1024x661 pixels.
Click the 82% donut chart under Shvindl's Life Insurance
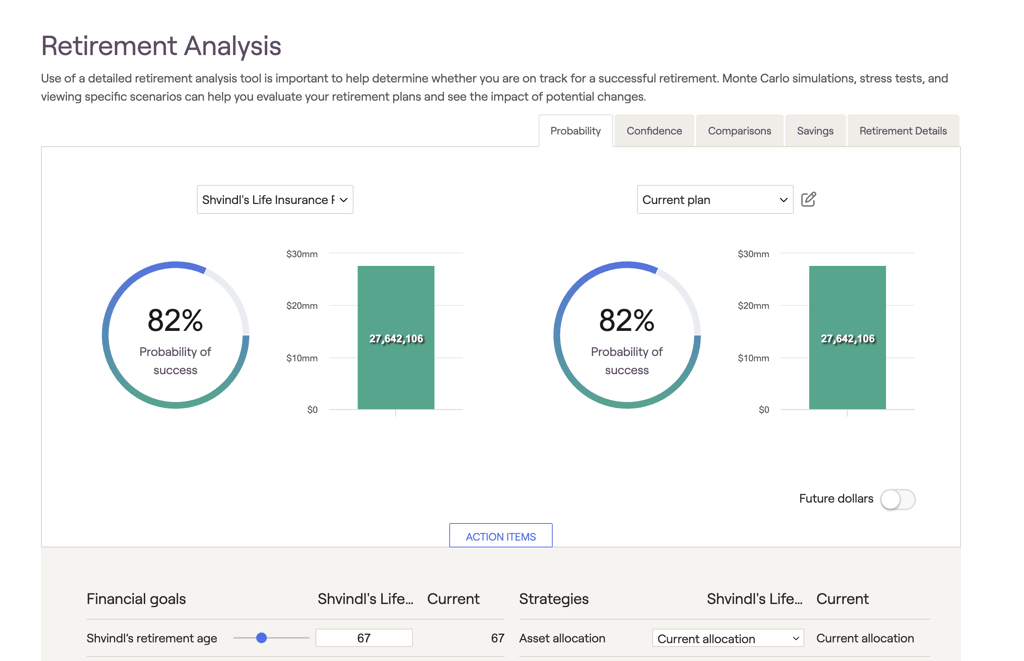[175, 335]
